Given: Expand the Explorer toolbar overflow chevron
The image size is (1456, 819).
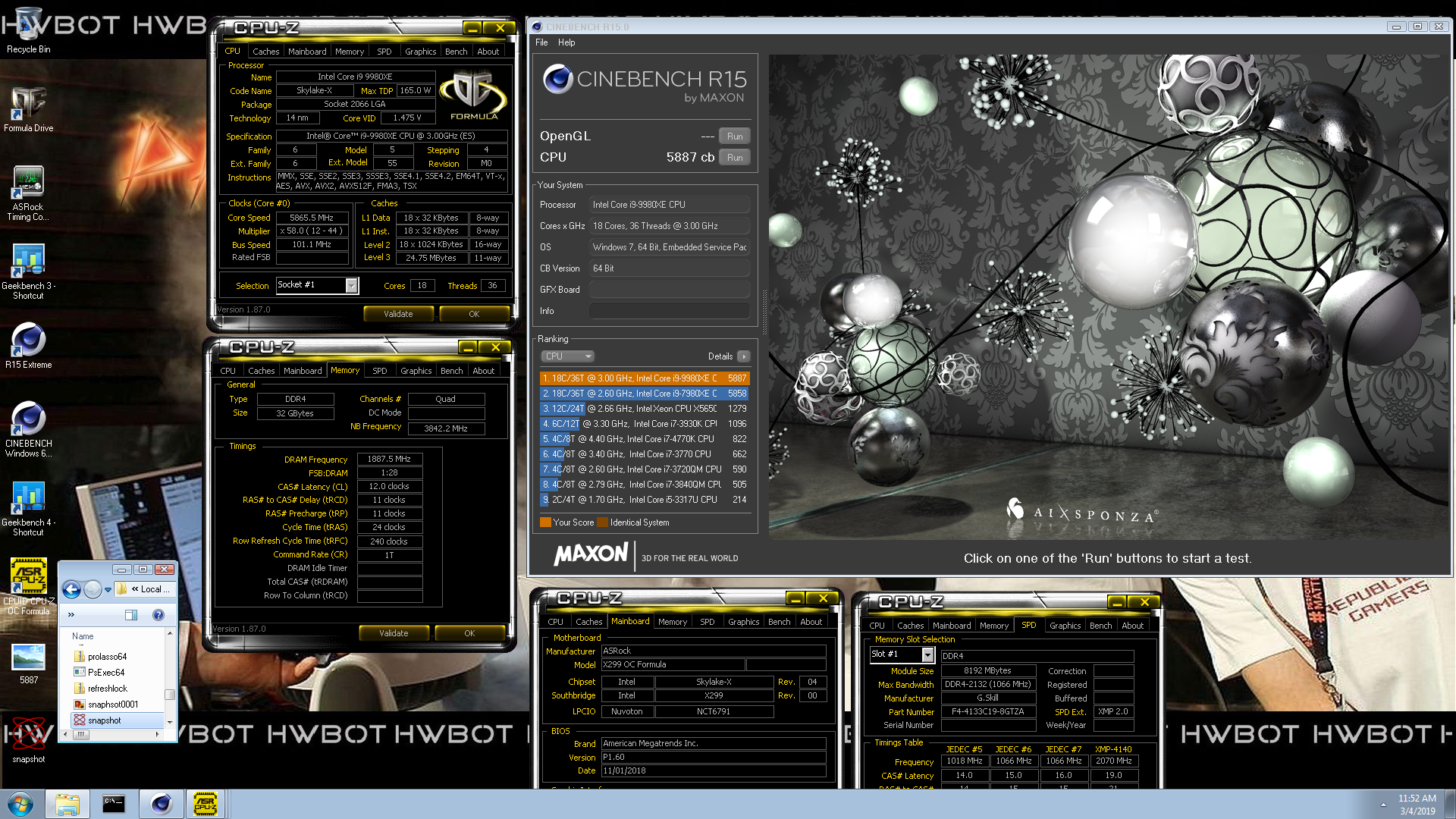Looking at the screenshot, I should coord(71,615).
